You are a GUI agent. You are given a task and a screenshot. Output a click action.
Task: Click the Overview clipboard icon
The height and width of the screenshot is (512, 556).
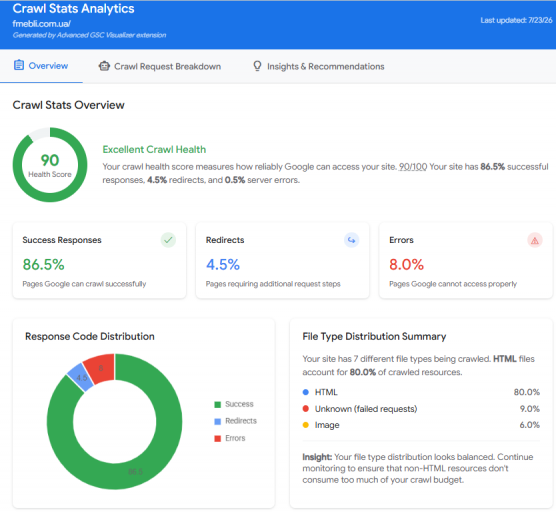pyautogui.click(x=19, y=65)
